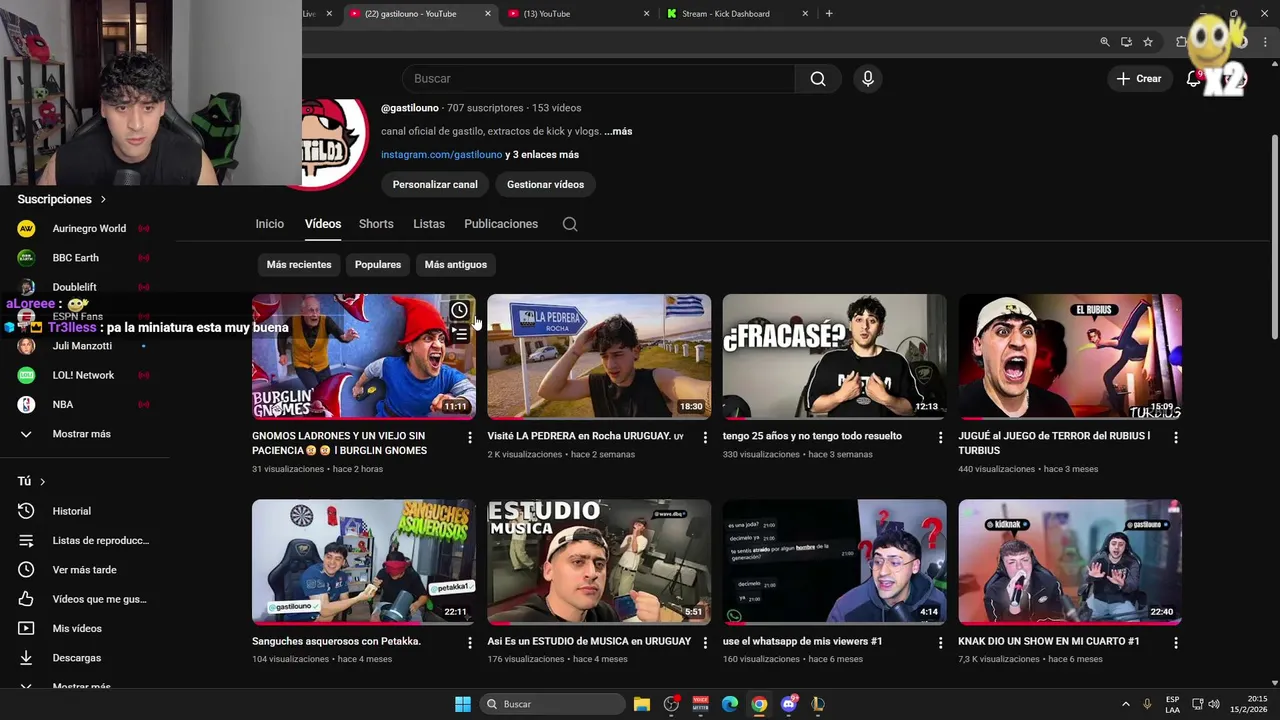This screenshot has height=720, width=1280.
Task: Click the page vertical scrollbar
Action: (1274, 235)
